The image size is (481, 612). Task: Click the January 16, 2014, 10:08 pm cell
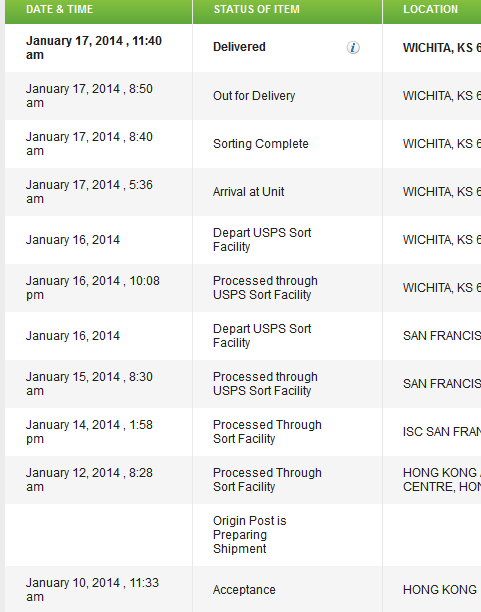(93, 288)
